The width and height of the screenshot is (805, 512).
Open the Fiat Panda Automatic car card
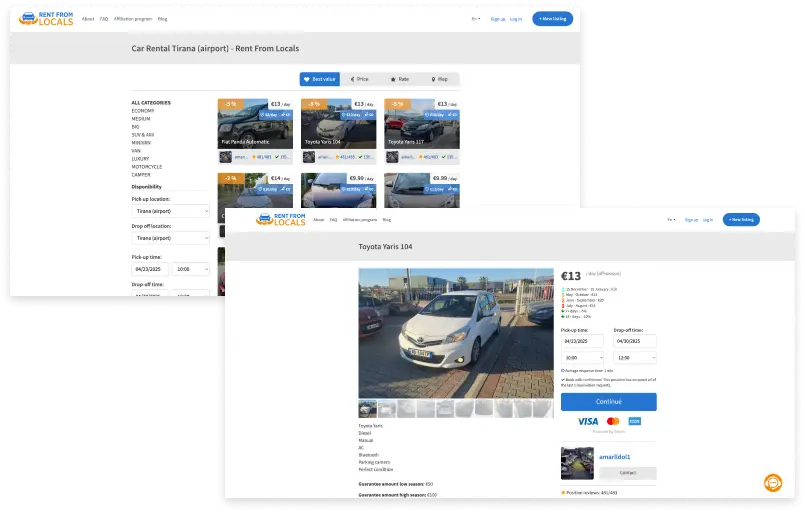pos(255,124)
